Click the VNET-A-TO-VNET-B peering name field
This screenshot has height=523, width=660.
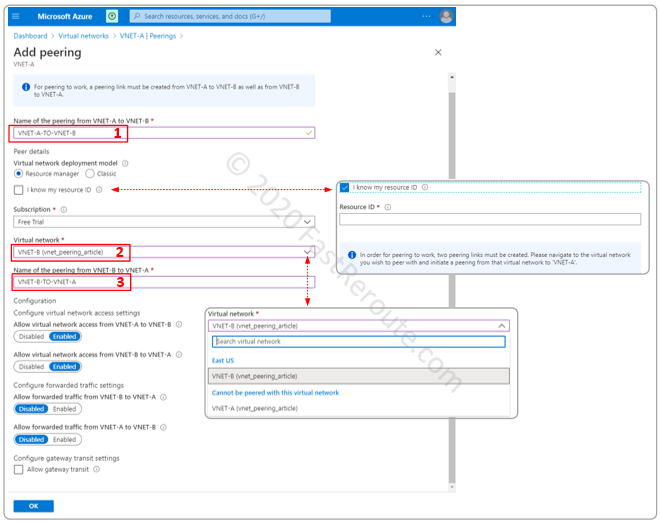click(x=164, y=133)
